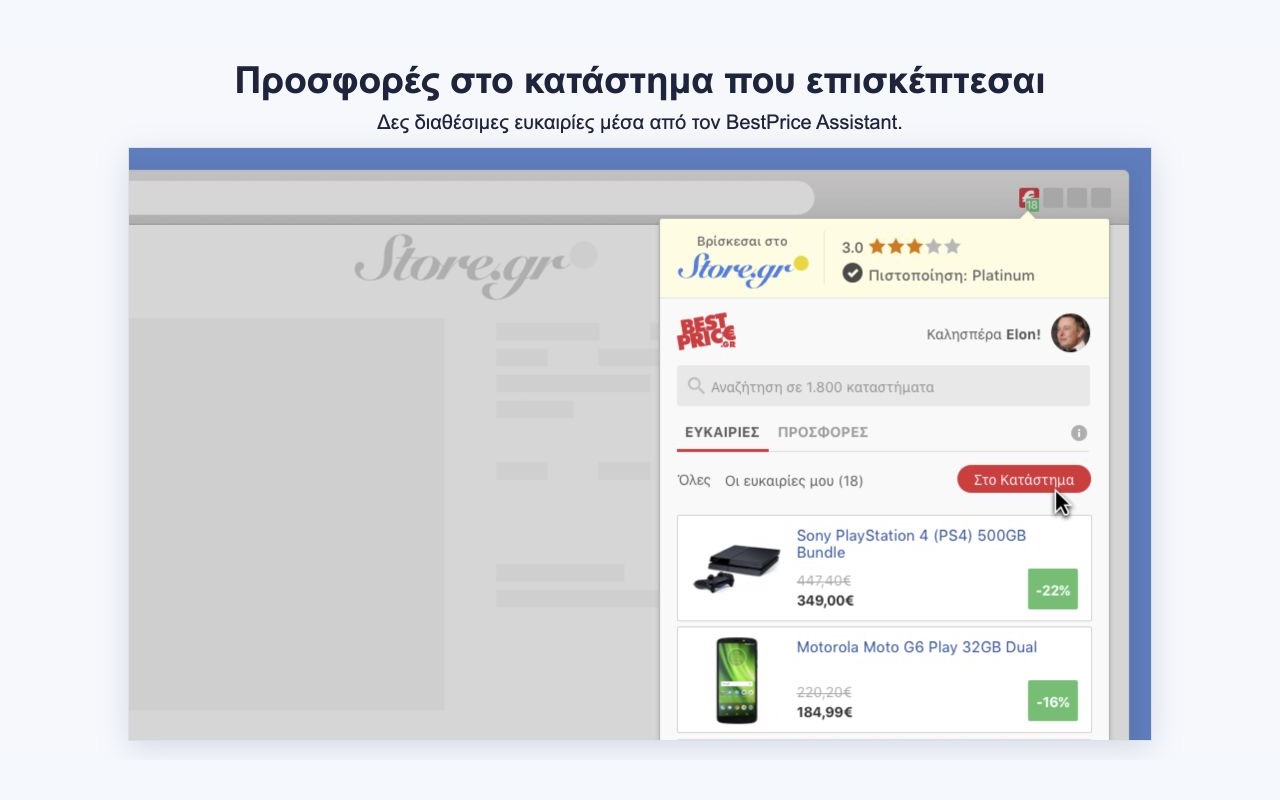Click the PlayStation 4 product thumbnail
This screenshot has height=800, width=1280.
[x=737, y=566]
